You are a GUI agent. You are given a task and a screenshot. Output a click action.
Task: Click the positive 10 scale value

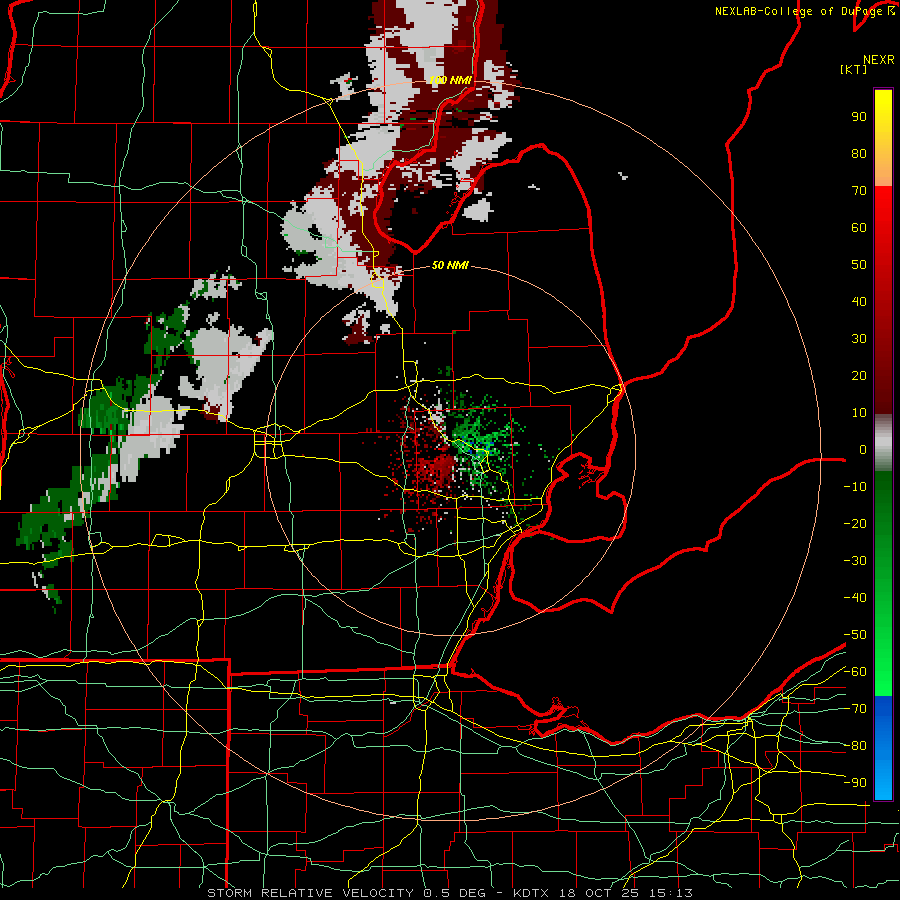[859, 413]
